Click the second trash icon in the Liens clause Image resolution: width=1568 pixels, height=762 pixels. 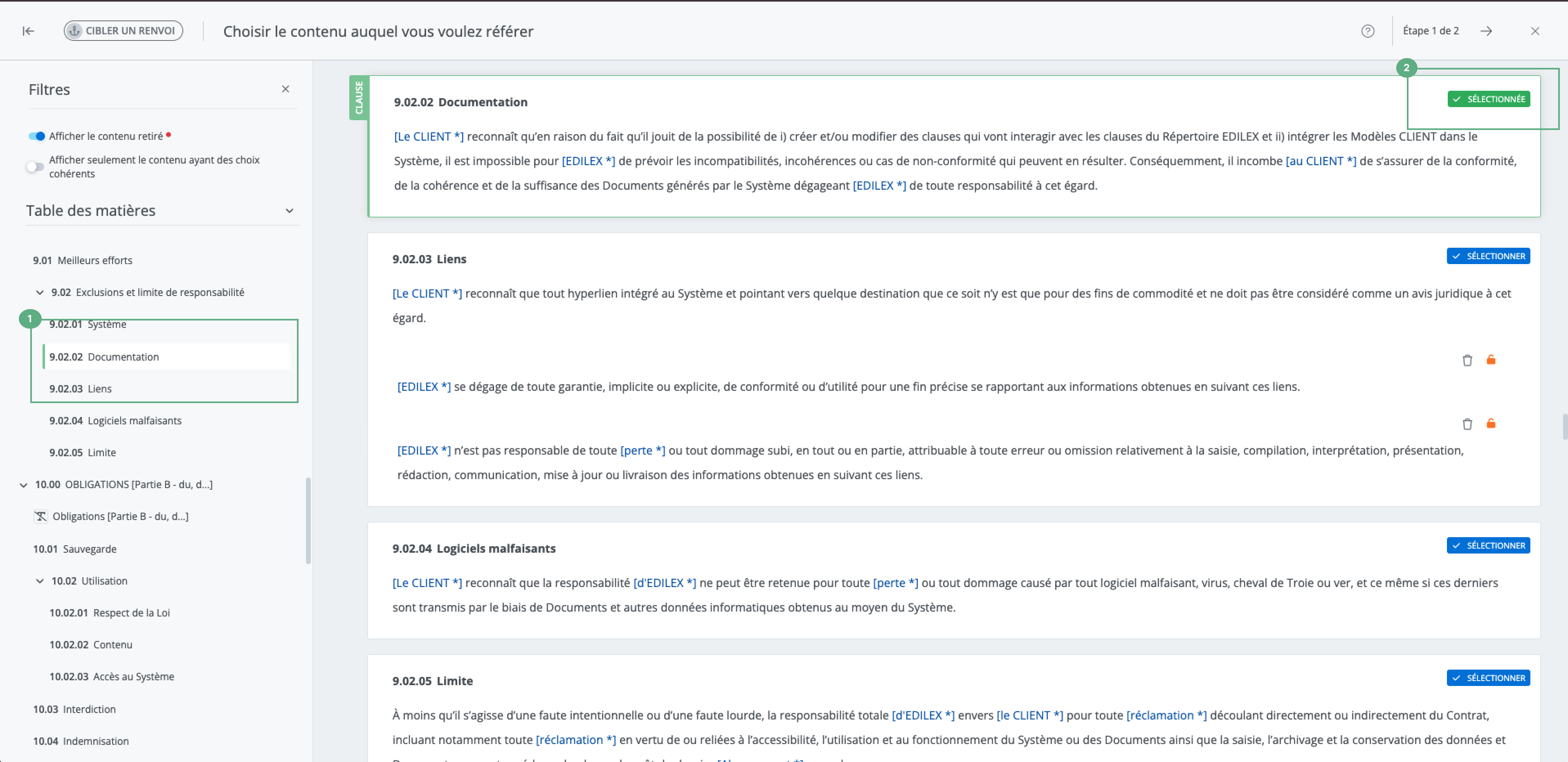[1467, 424]
